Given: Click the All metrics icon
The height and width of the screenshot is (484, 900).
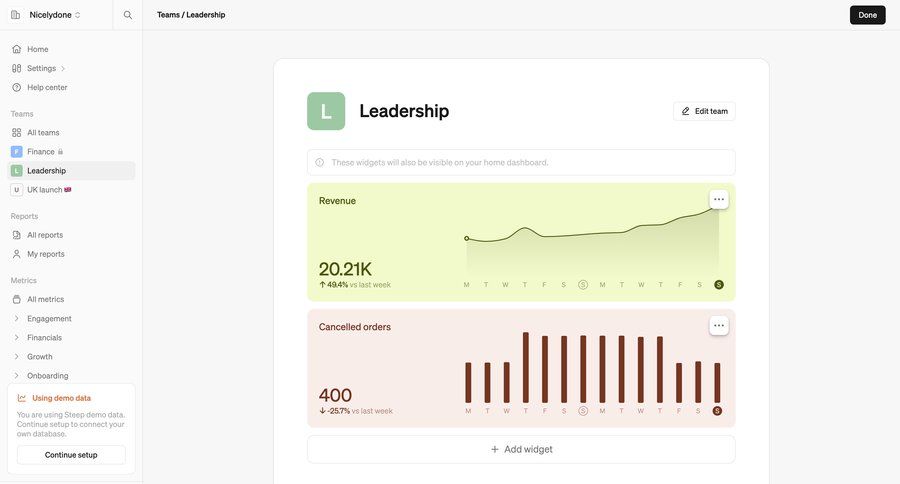Looking at the screenshot, I should pyautogui.click(x=17, y=299).
